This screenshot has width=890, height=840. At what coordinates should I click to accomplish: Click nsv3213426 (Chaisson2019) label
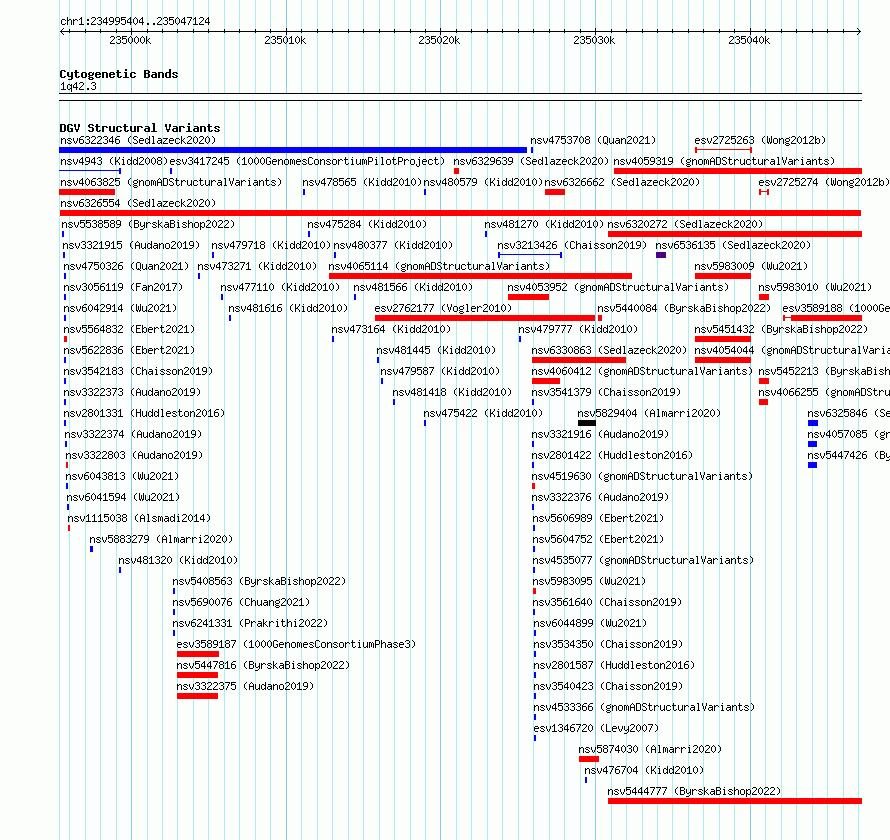(x=572, y=245)
